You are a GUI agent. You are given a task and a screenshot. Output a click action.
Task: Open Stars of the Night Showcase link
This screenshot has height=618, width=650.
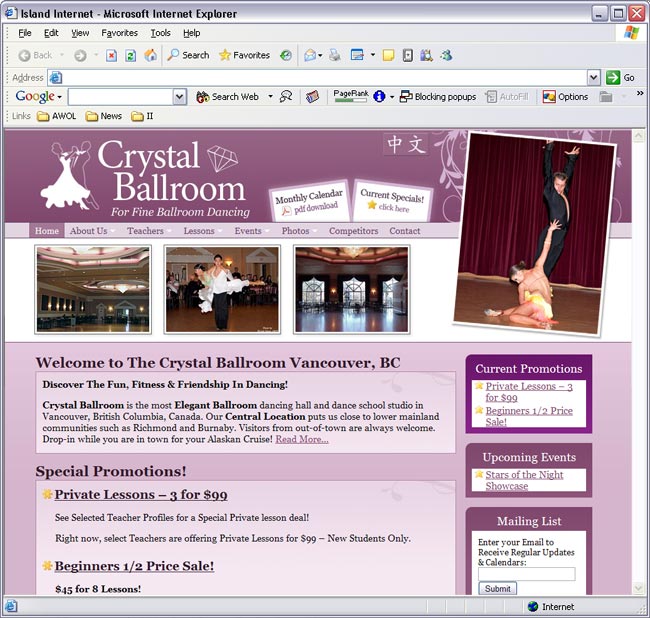[x=524, y=480]
